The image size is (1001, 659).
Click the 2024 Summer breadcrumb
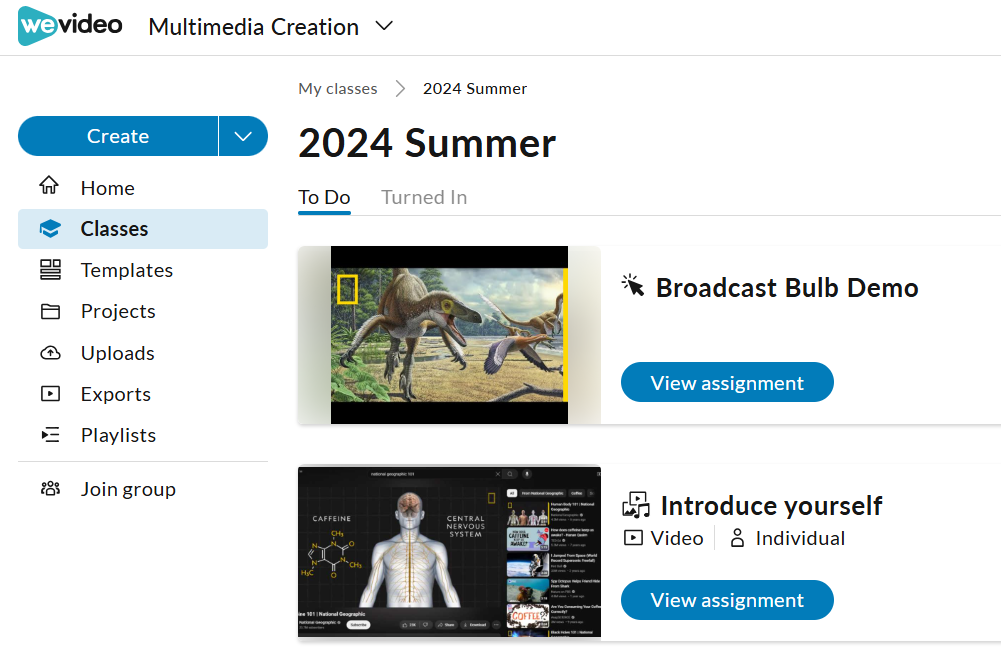click(475, 89)
